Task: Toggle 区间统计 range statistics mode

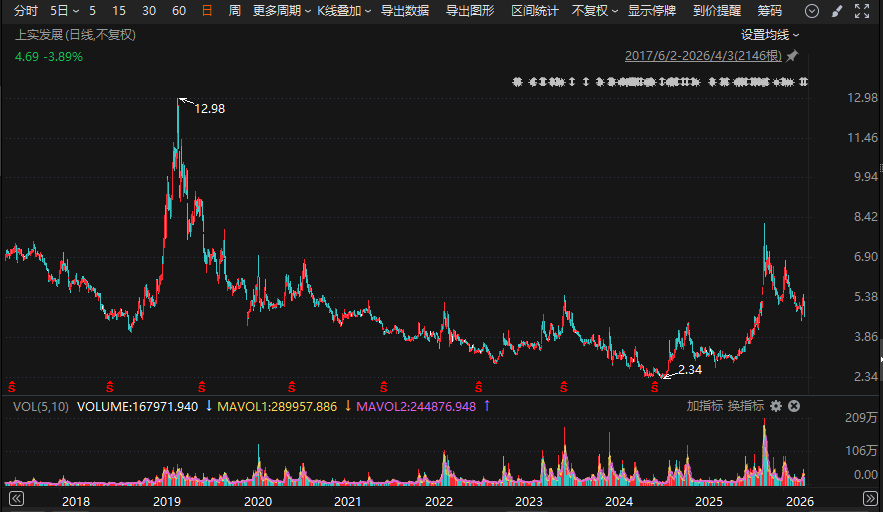Action: [x=535, y=11]
